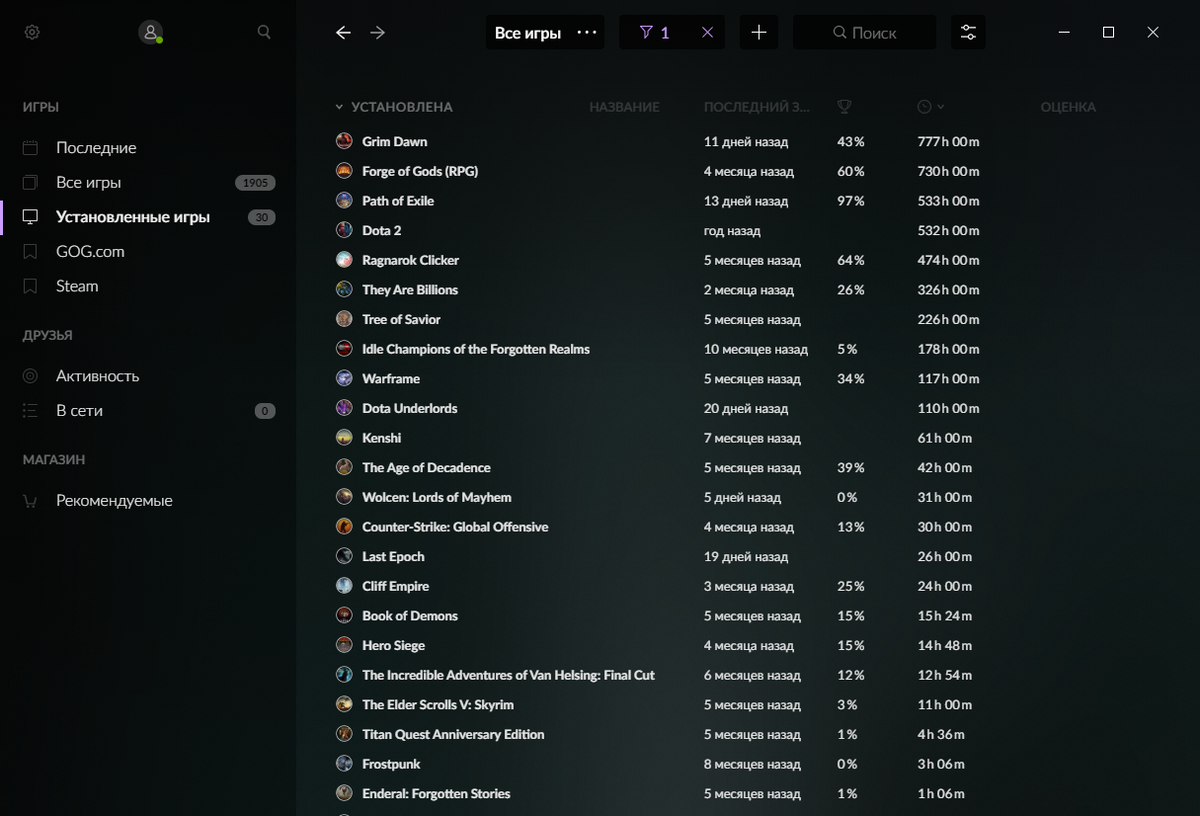This screenshot has height=816, width=1200.
Task: Click the Frostpunk game icon
Action: 344,764
